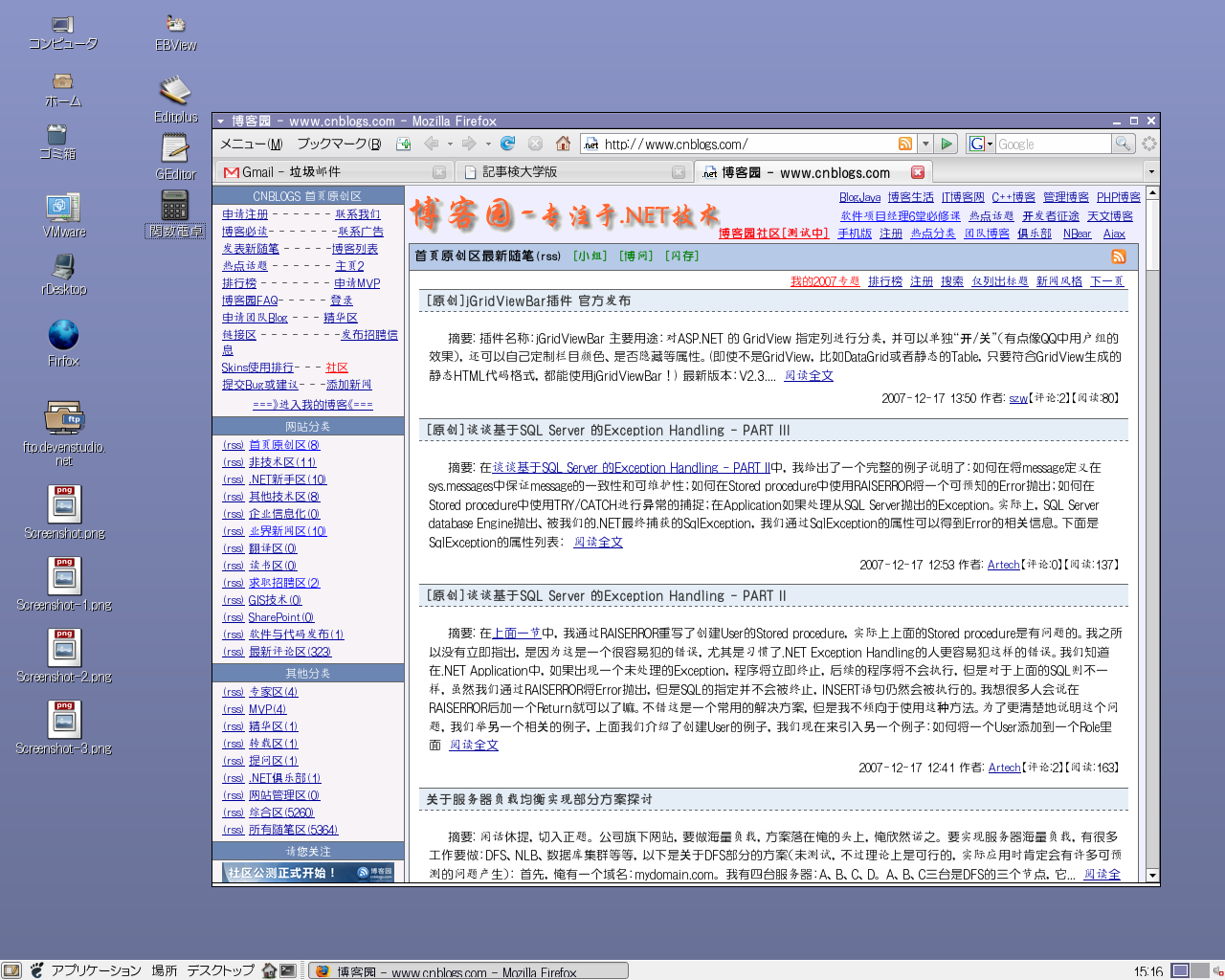Image resolution: width=1225 pixels, height=980 pixels.
Task: Click the 社区公测正式开始 banner
Action: click(x=309, y=873)
